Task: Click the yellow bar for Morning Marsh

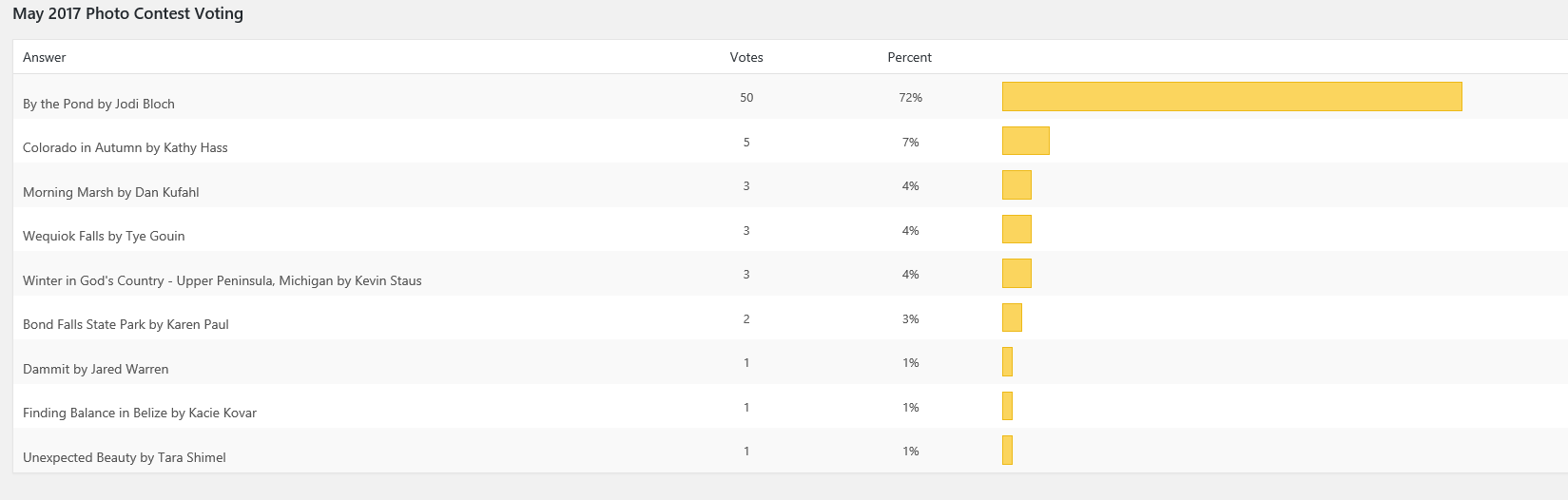Action: (1016, 185)
